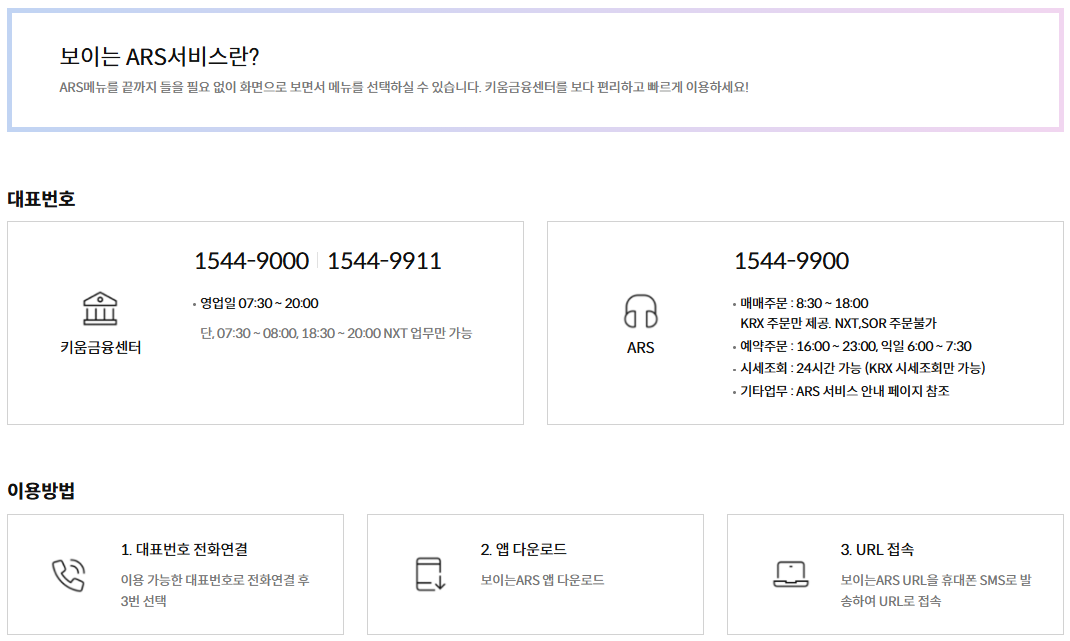Click the 전화연결 후 3번 선택 description

pyautogui.click(x=215, y=590)
